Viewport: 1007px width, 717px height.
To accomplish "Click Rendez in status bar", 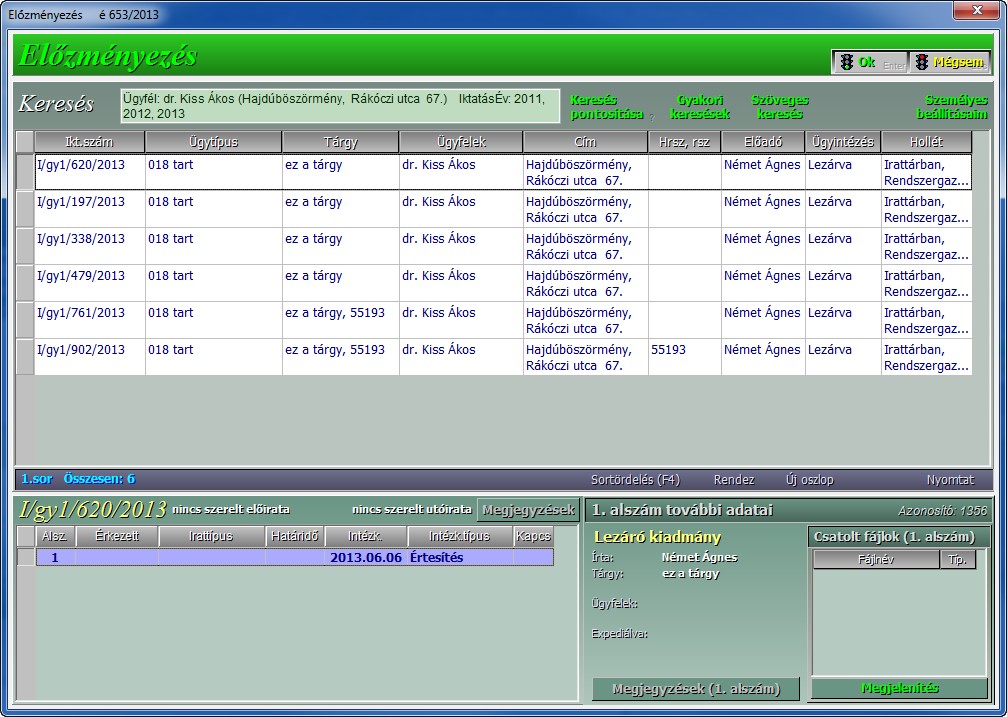I will 733,480.
